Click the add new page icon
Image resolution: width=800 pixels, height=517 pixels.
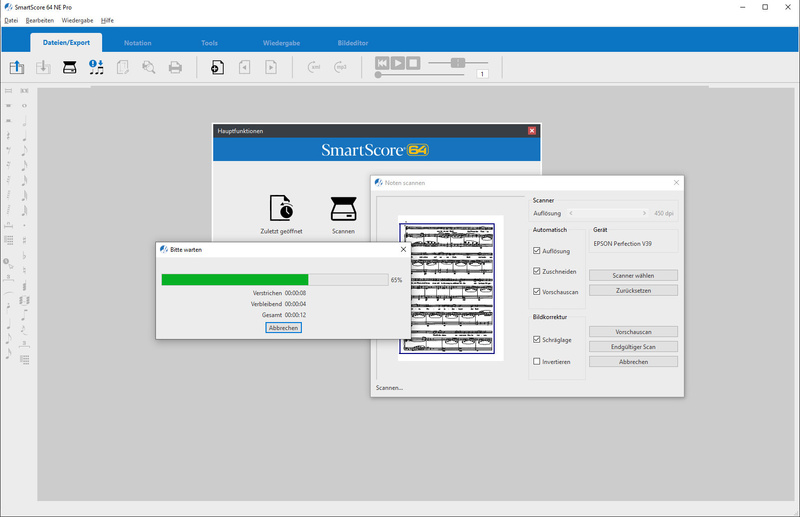[x=217, y=67]
